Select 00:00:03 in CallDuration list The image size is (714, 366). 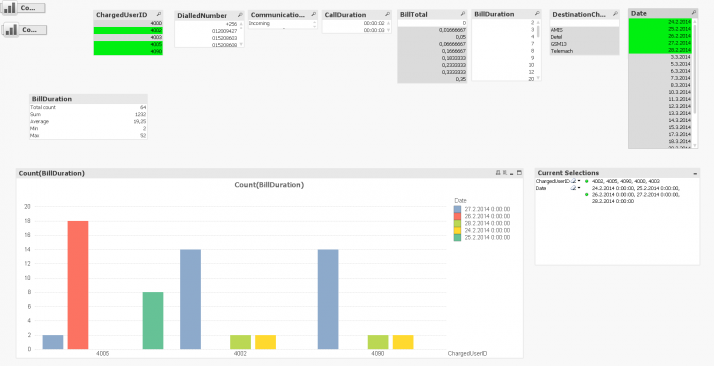(353, 30)
